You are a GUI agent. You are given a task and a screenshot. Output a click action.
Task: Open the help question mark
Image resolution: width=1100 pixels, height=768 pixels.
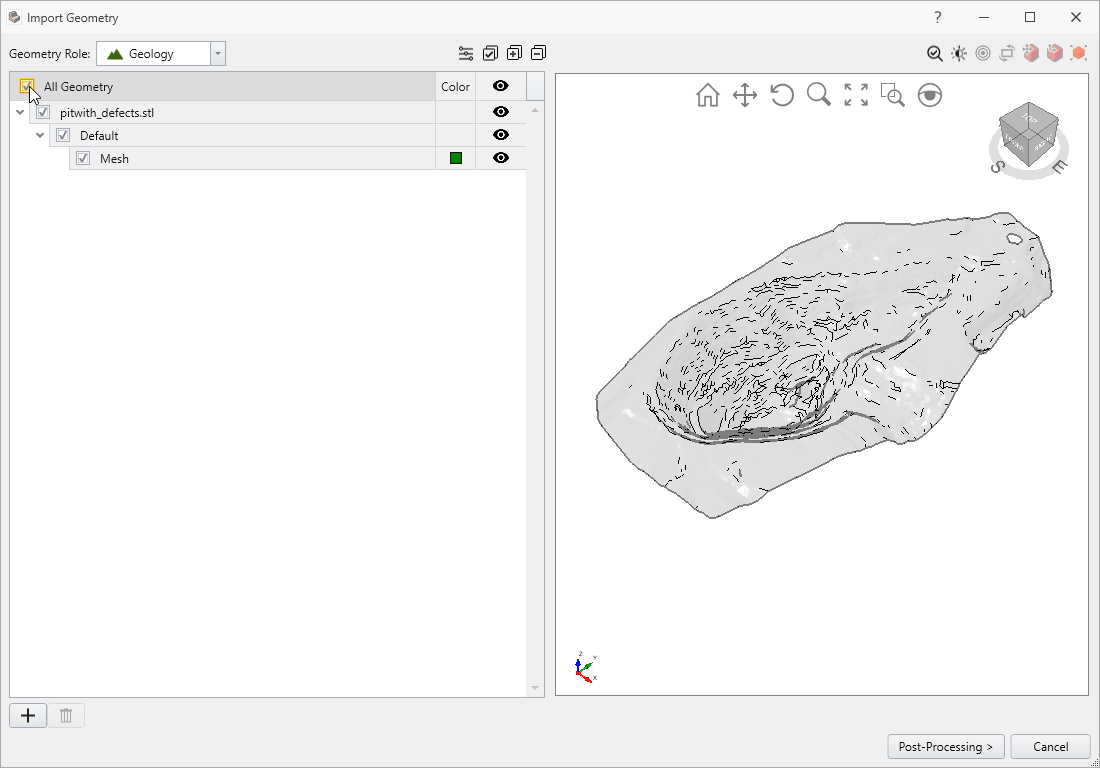coord(938,18)
